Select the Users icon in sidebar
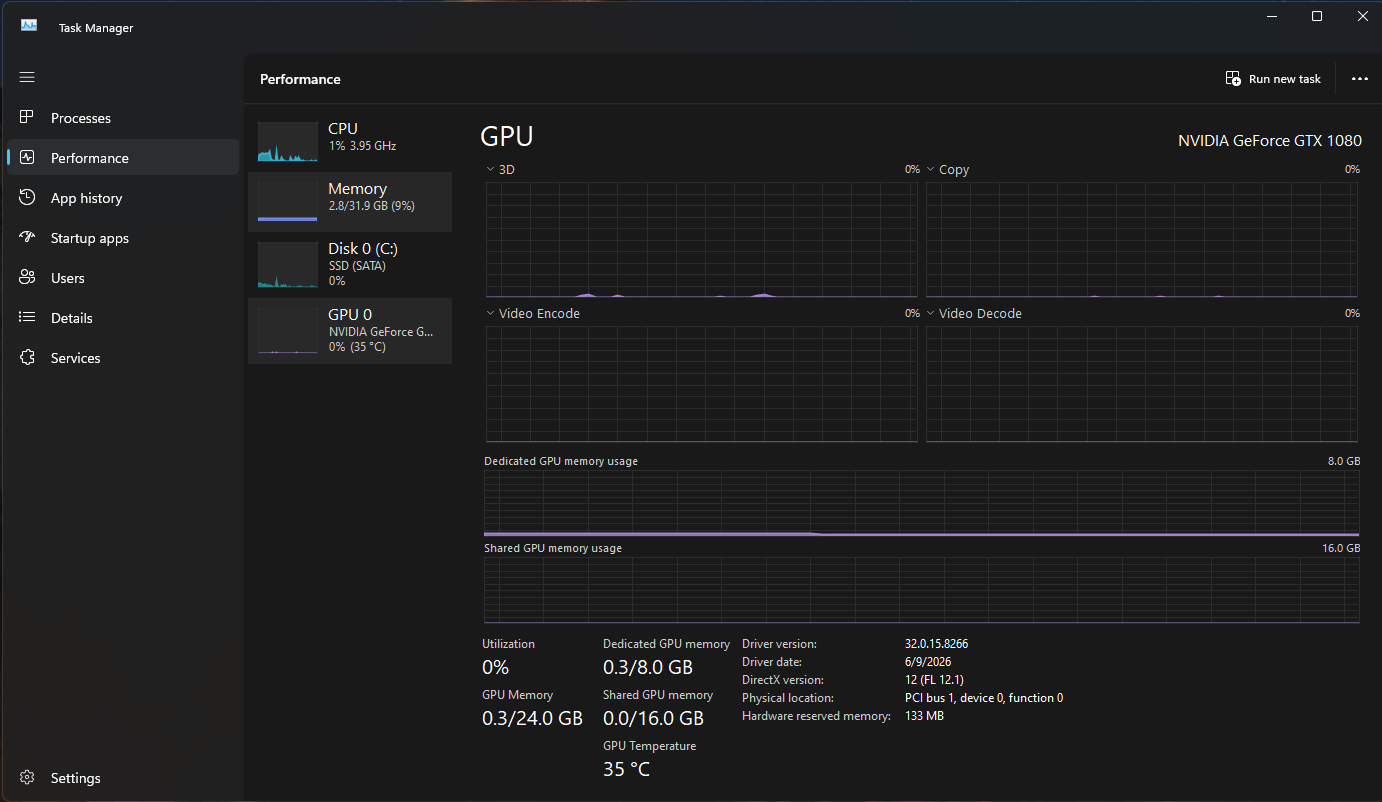The height and width of the screenshot is (802, 1382). click(27, 278)
